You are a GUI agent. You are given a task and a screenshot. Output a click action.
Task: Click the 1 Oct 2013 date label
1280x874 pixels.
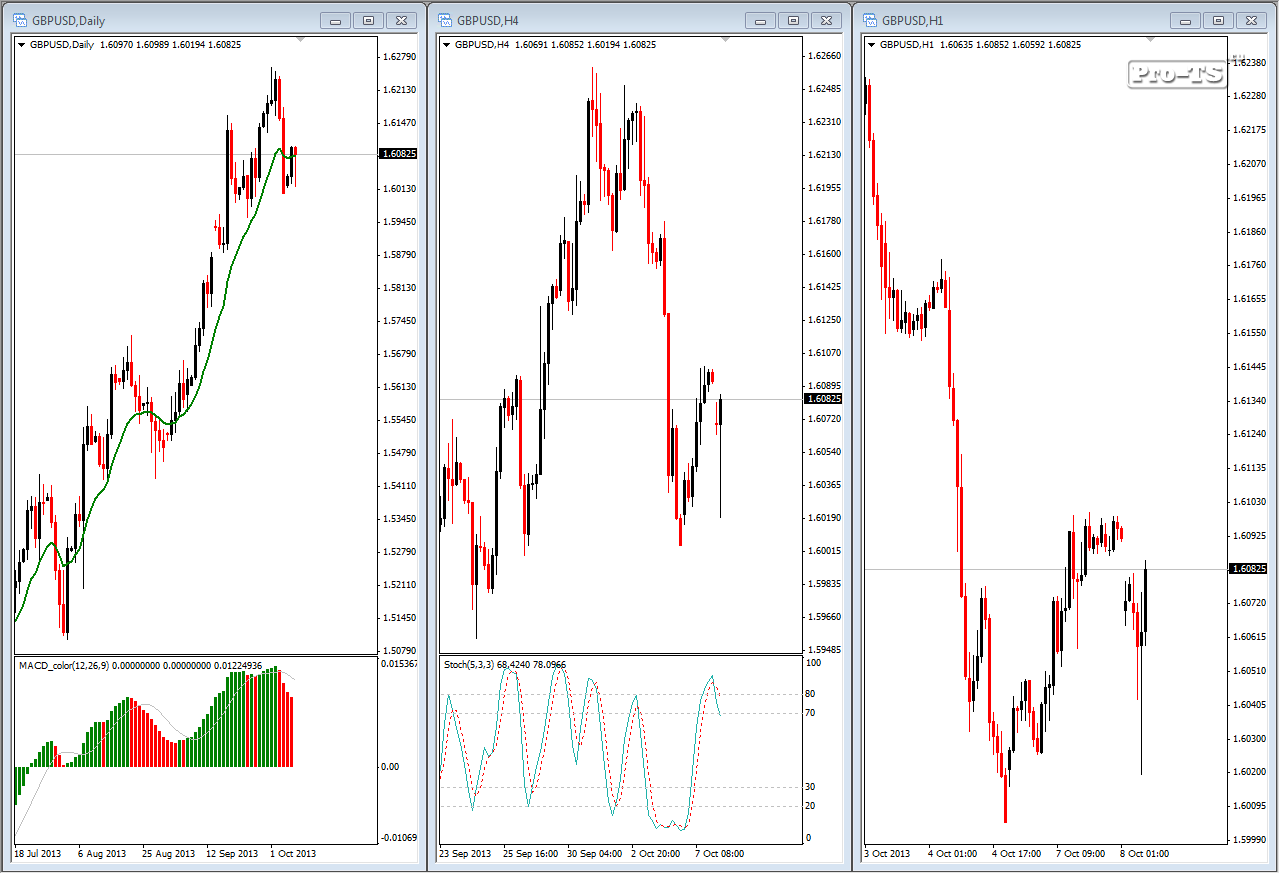294,854
